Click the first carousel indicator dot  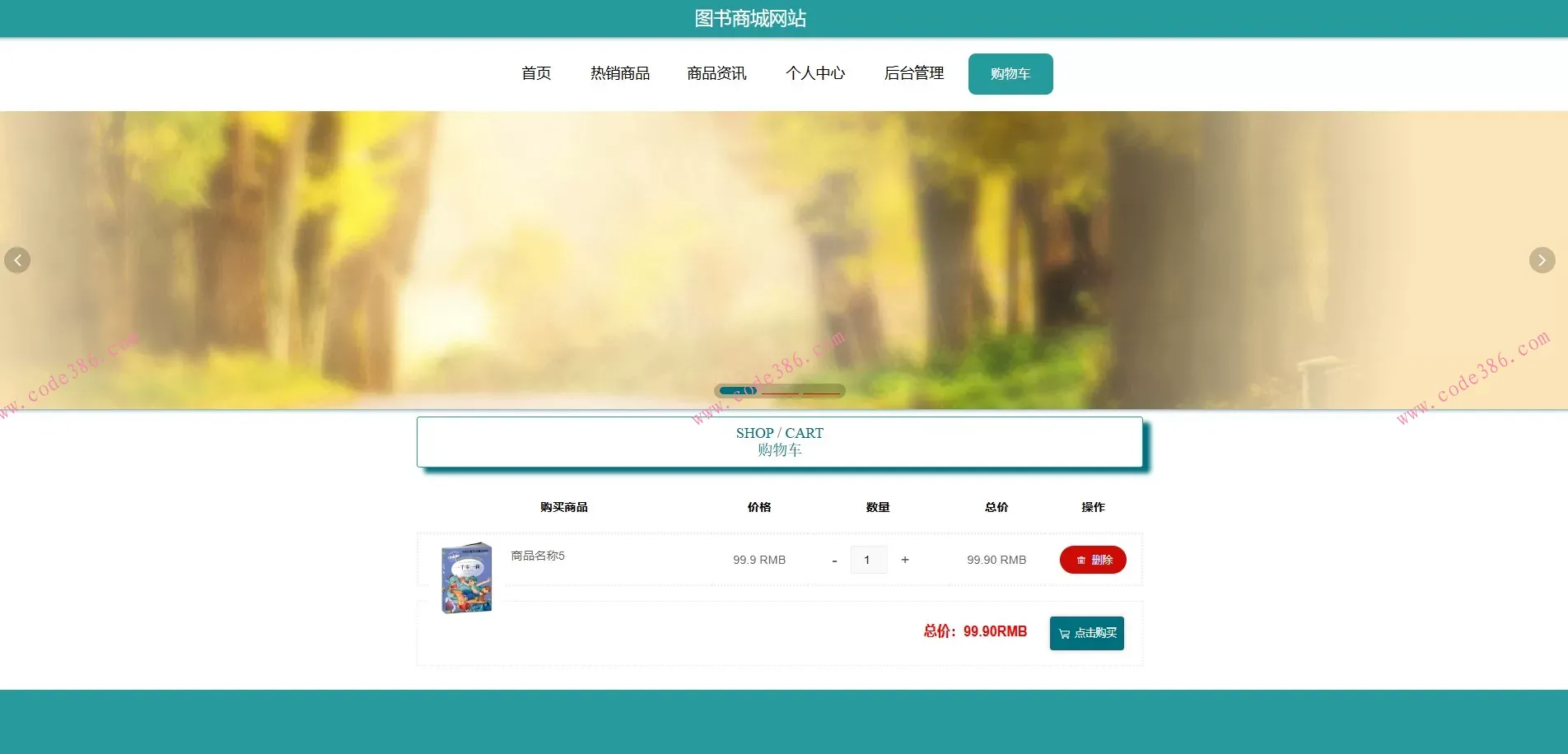738,391
